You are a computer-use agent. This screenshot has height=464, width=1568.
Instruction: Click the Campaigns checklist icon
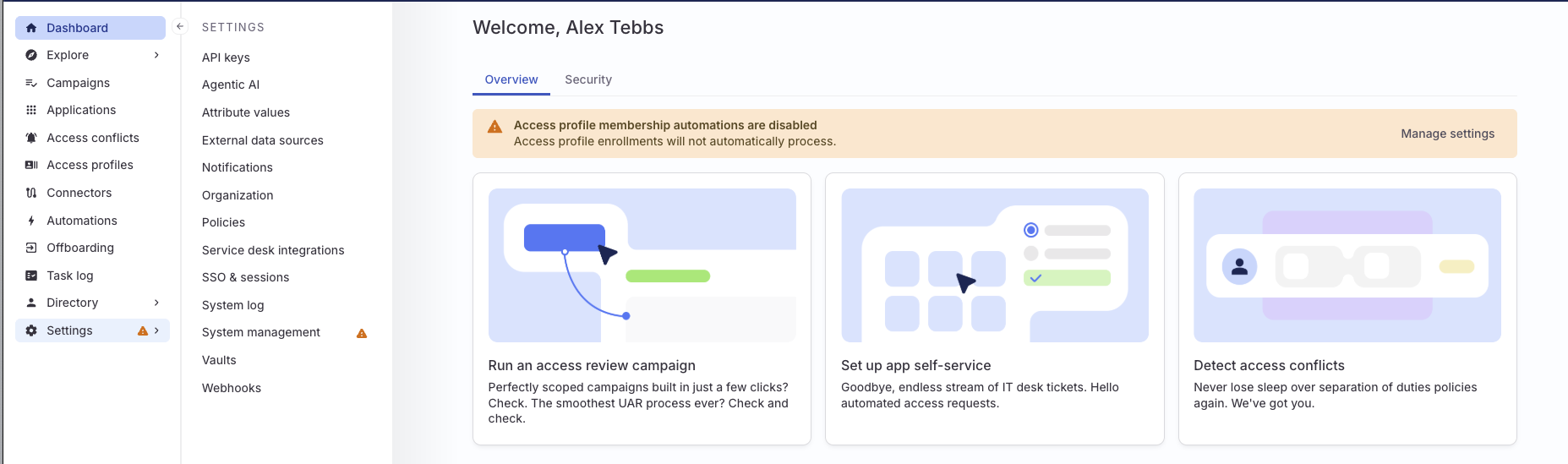click(x=31, y=83)
